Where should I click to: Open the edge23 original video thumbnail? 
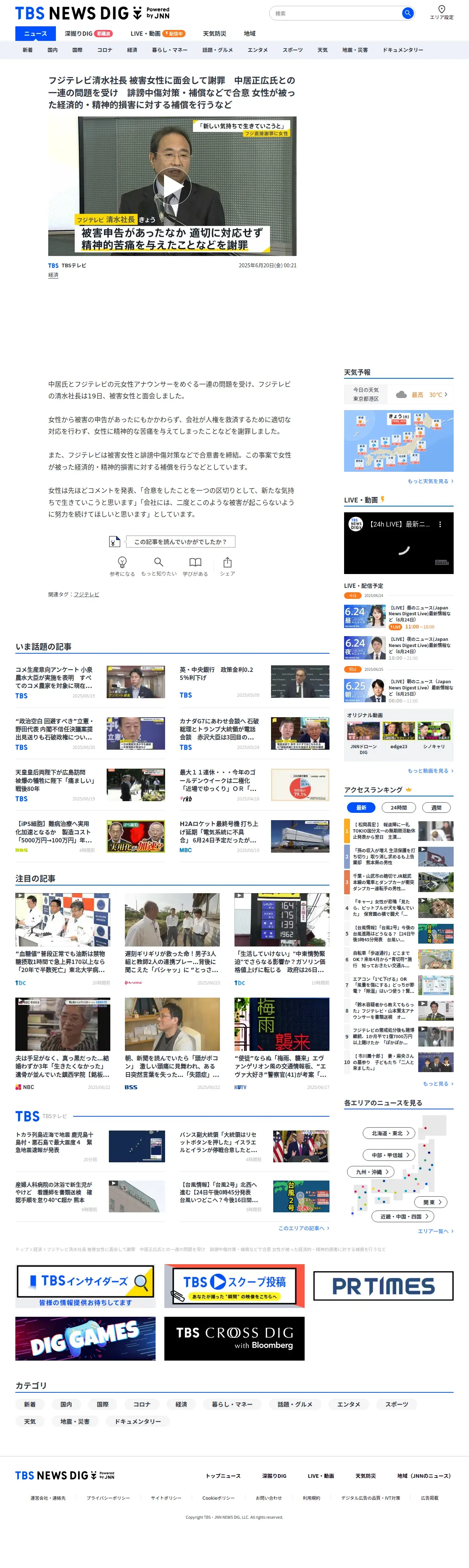coord(399,730)
